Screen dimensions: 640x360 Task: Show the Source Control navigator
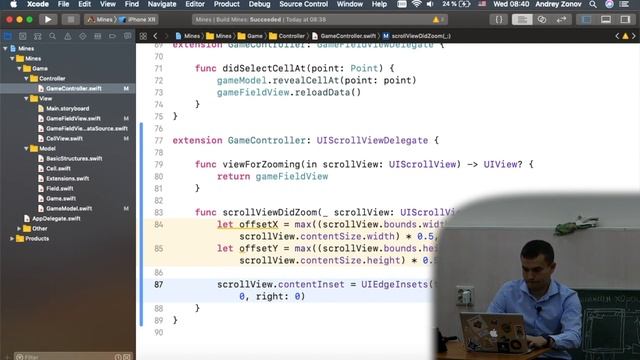pyautogui.click(x=22, y=36)
